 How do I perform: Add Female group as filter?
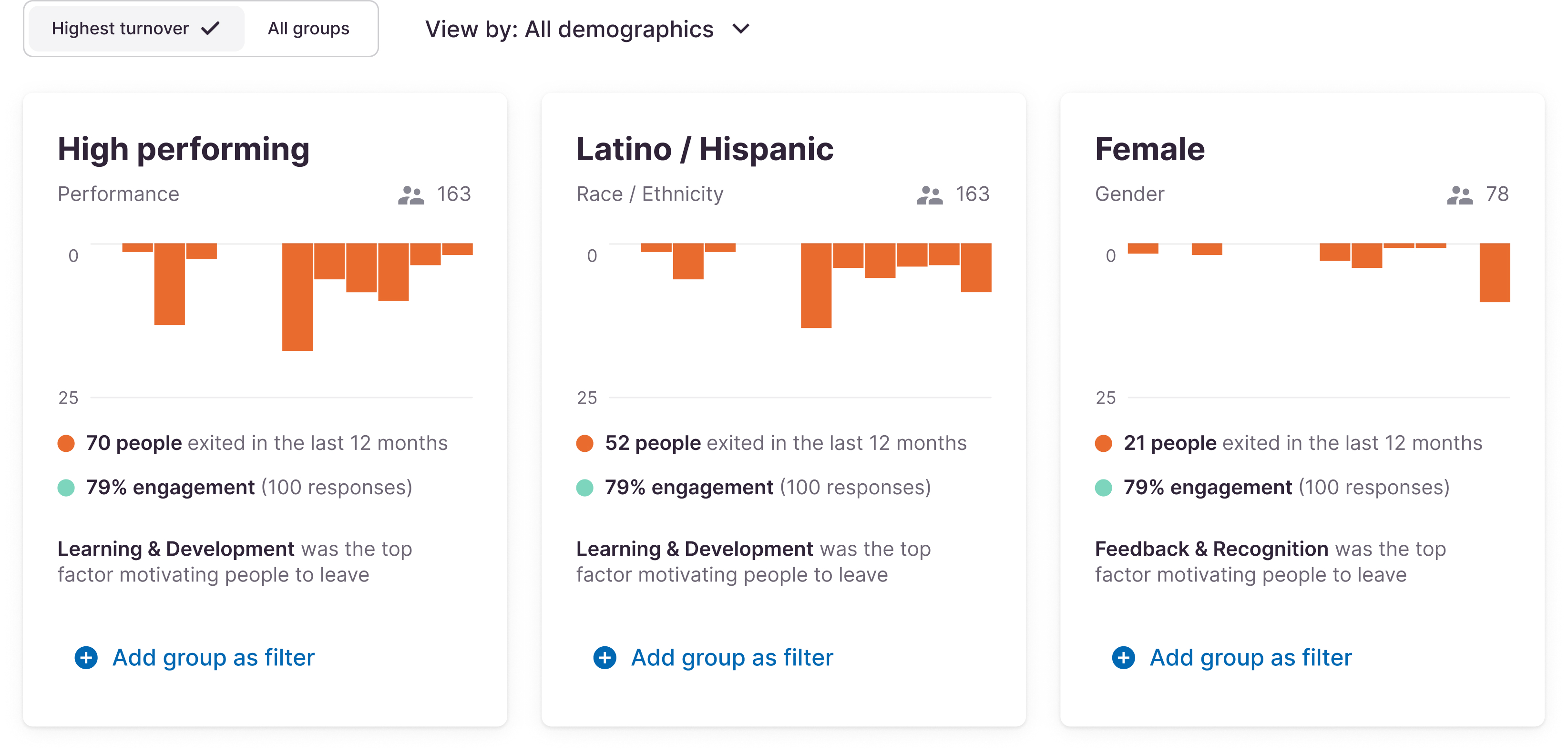pyautogui.click(x=1250, y=658)
